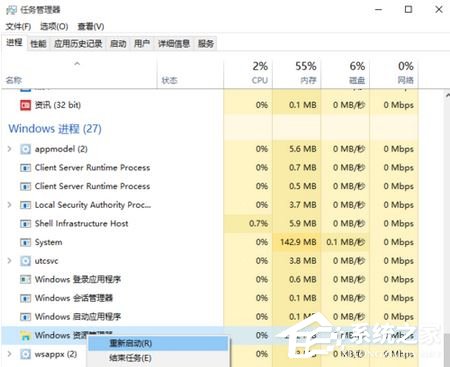
Task: Close the Task Manager window
Action: tap(439, 10)
